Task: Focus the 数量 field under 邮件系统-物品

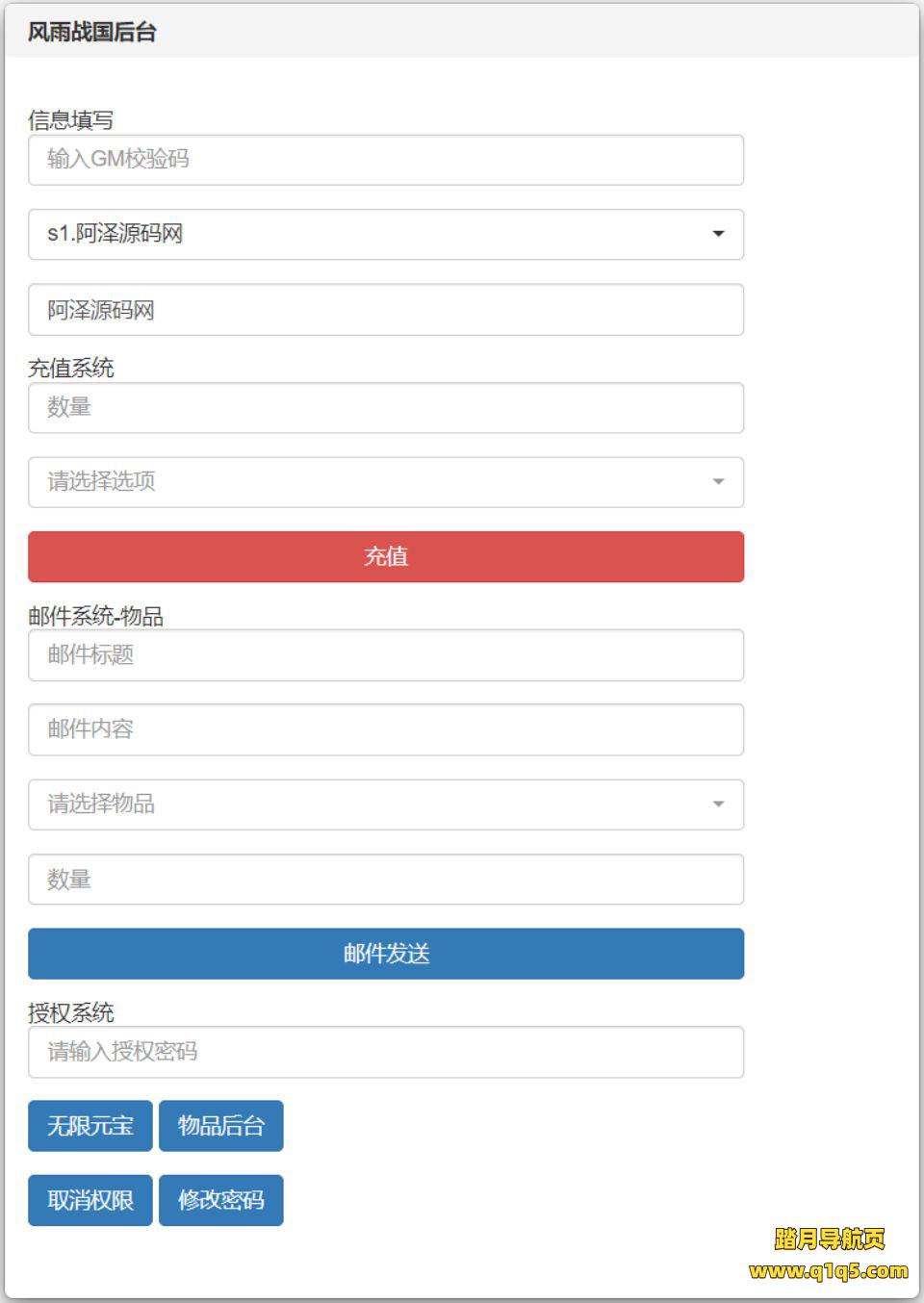Action: (385, 880)
